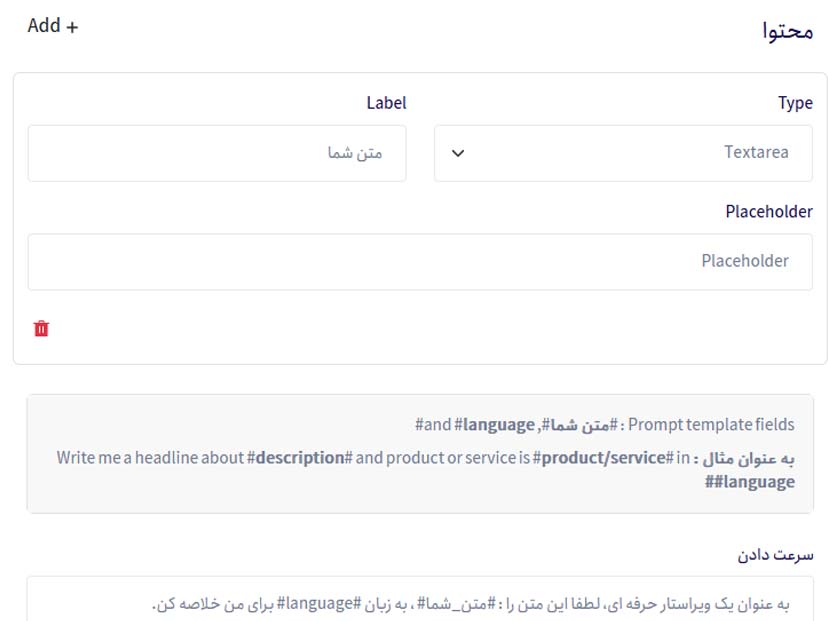Click the محتوا section heading
The width and height of the screenshot is (828, 621).
coord(787,31)
